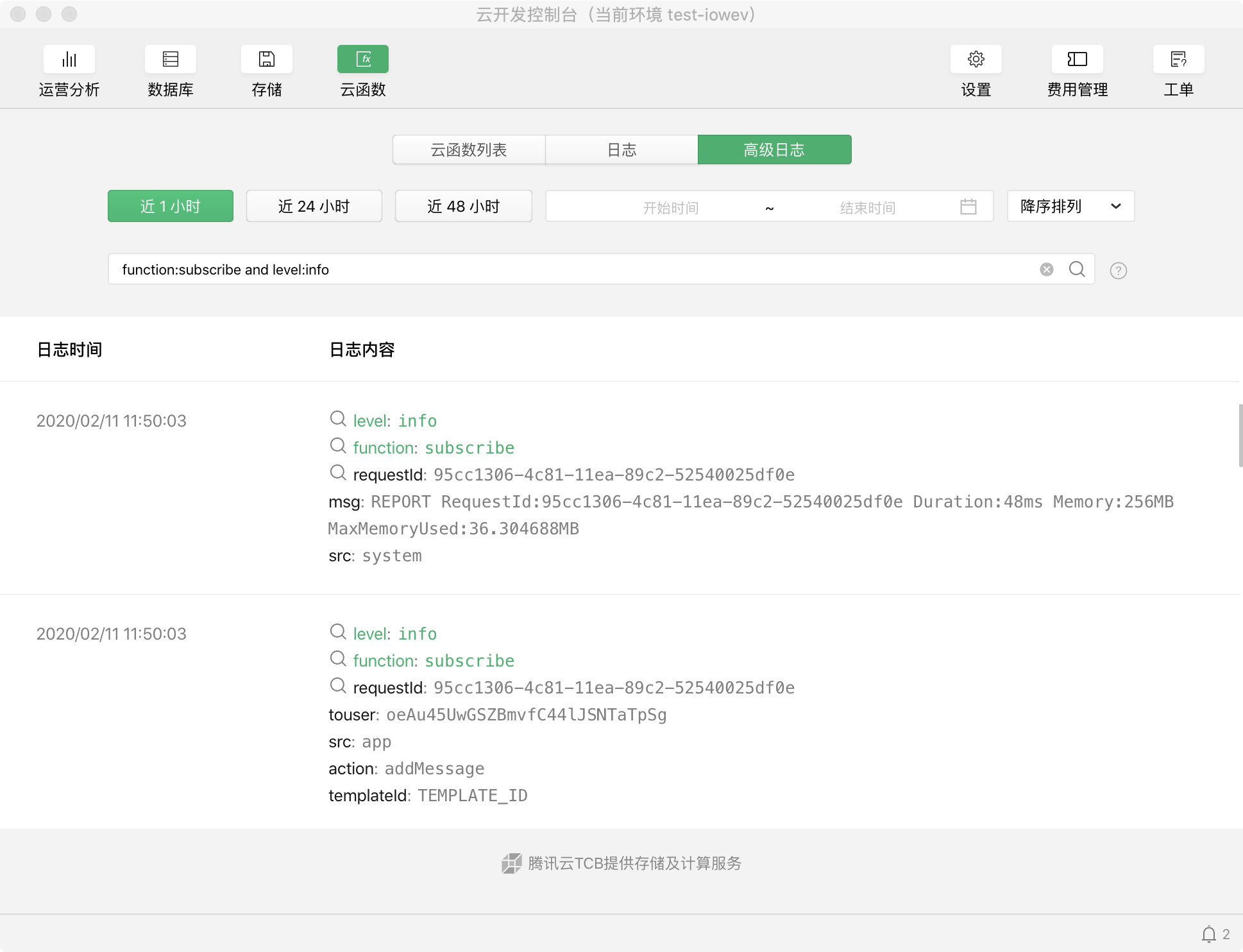Open the 设置 settings gear icon
Image resolution: width=1243 pixels, height=952 pixels.
point(976,60)
